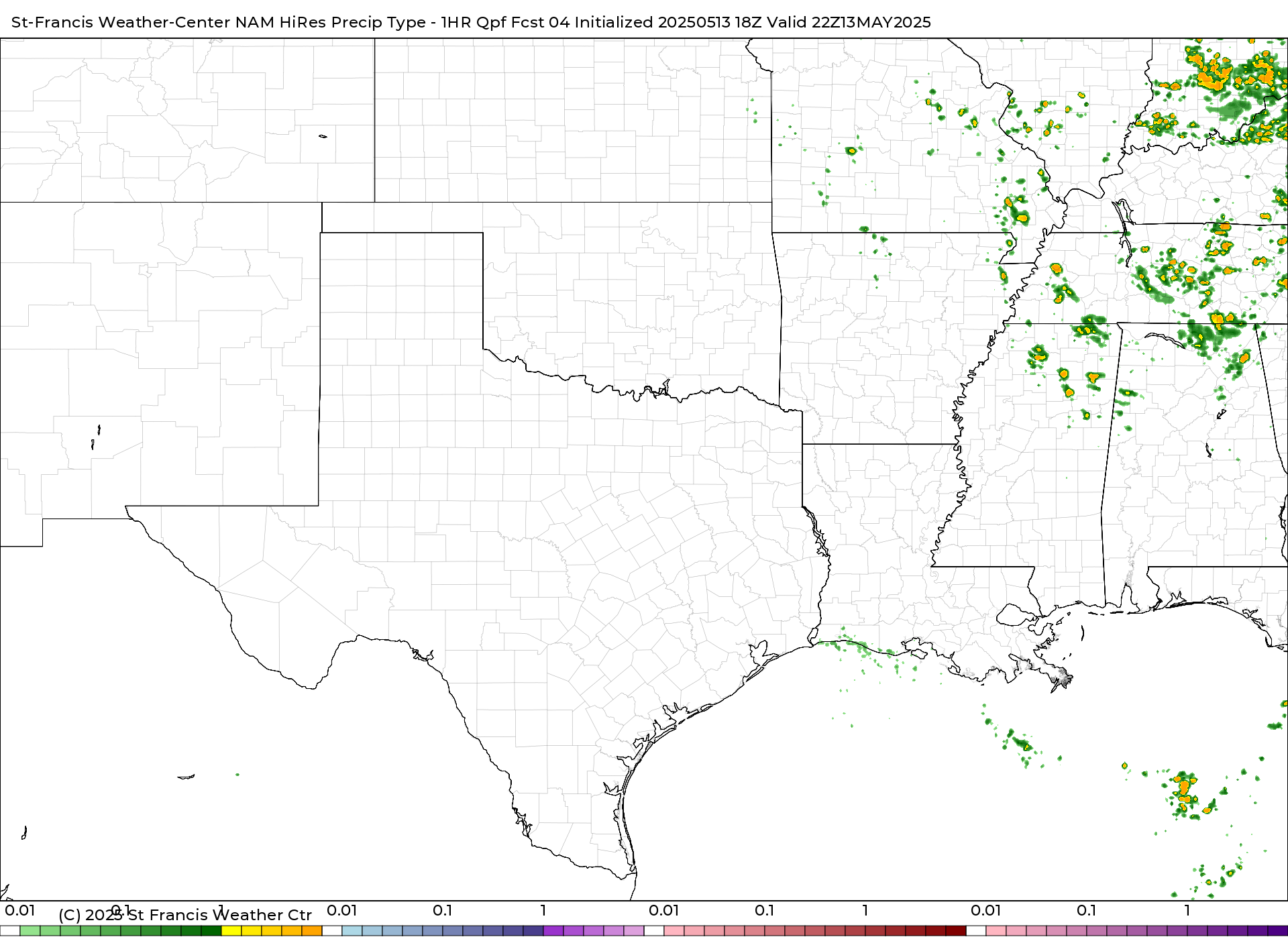Select the darkest maroon legend swatch
Screen dimensions: 1288x939
click(956, 931)
